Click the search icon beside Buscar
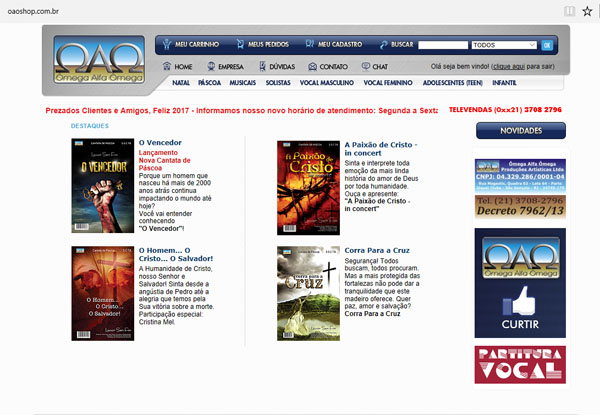This screenshot has width=600, height=415. coord(383,45)
